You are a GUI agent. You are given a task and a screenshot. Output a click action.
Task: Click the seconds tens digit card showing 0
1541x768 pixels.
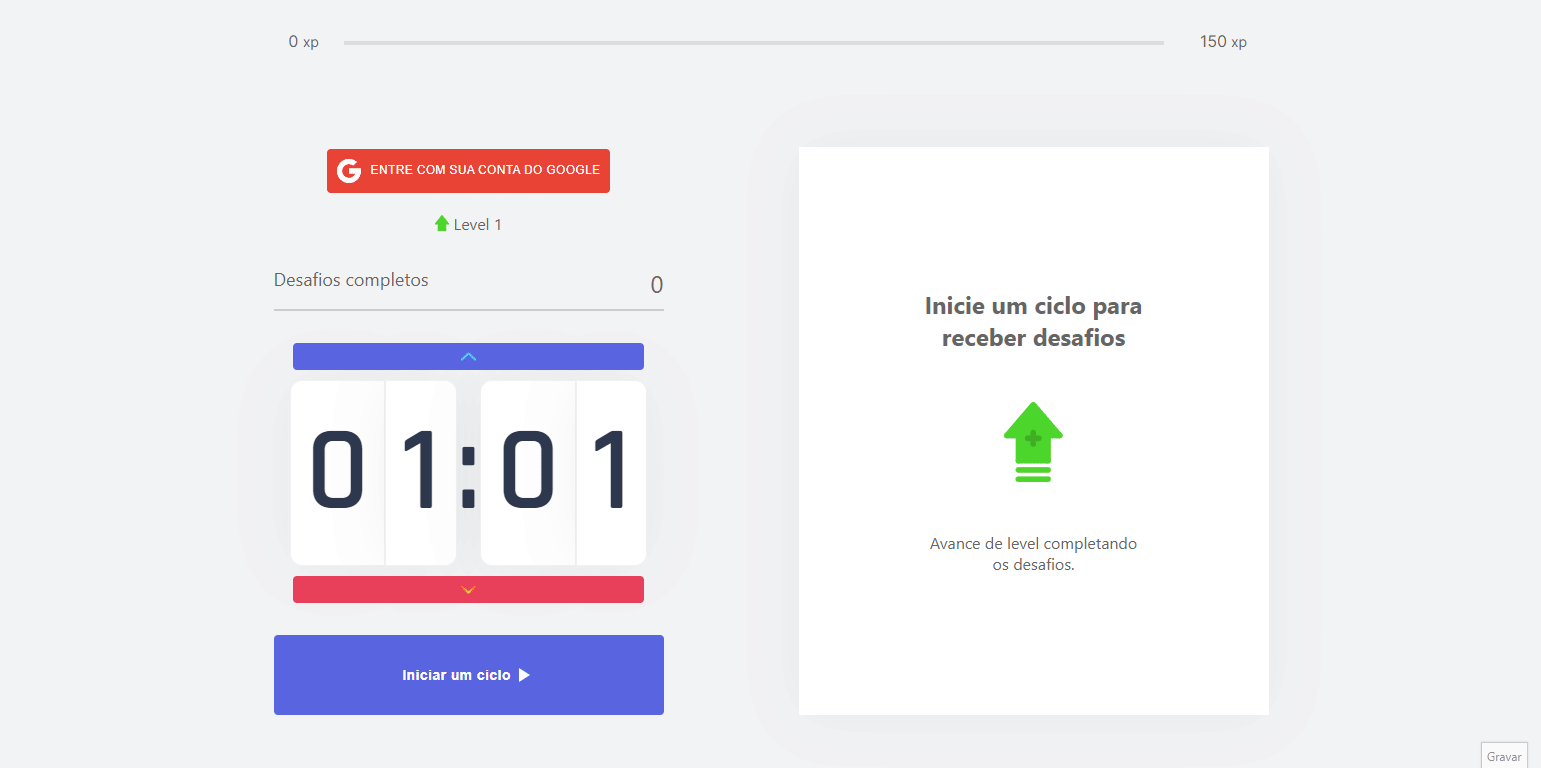528,472
